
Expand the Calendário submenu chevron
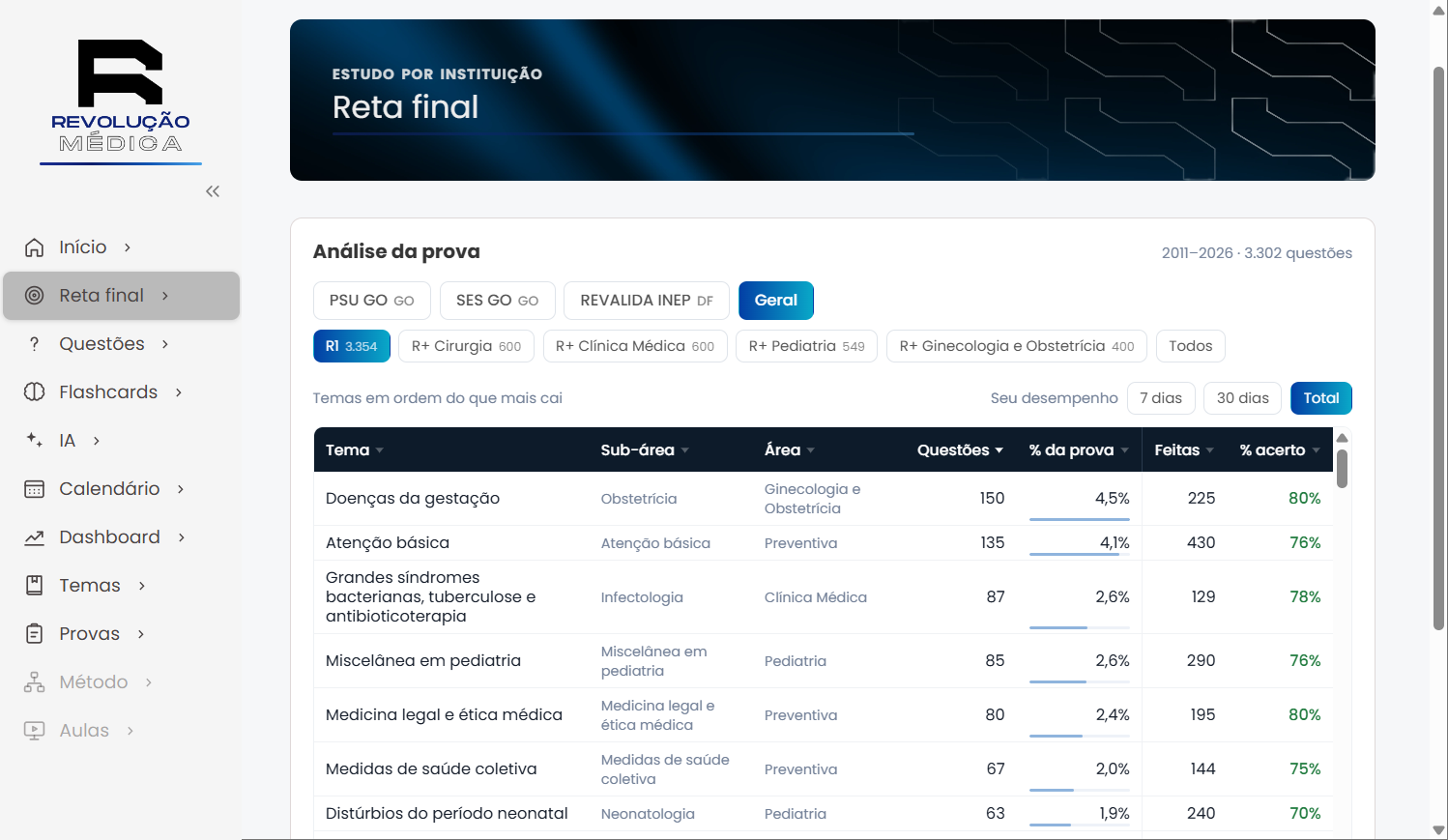181,489
